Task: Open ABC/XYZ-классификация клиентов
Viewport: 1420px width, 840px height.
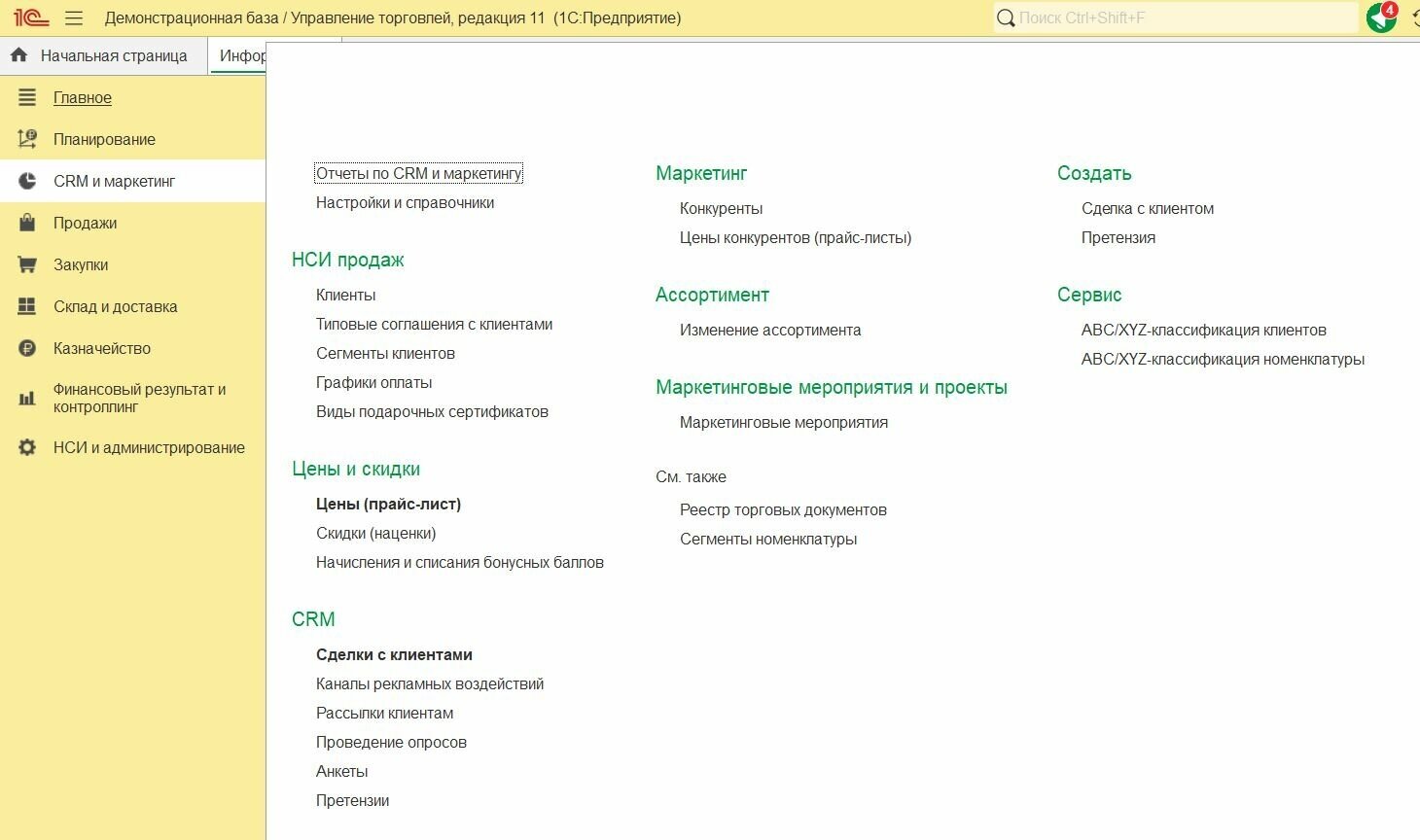Action: [1204, 330]
